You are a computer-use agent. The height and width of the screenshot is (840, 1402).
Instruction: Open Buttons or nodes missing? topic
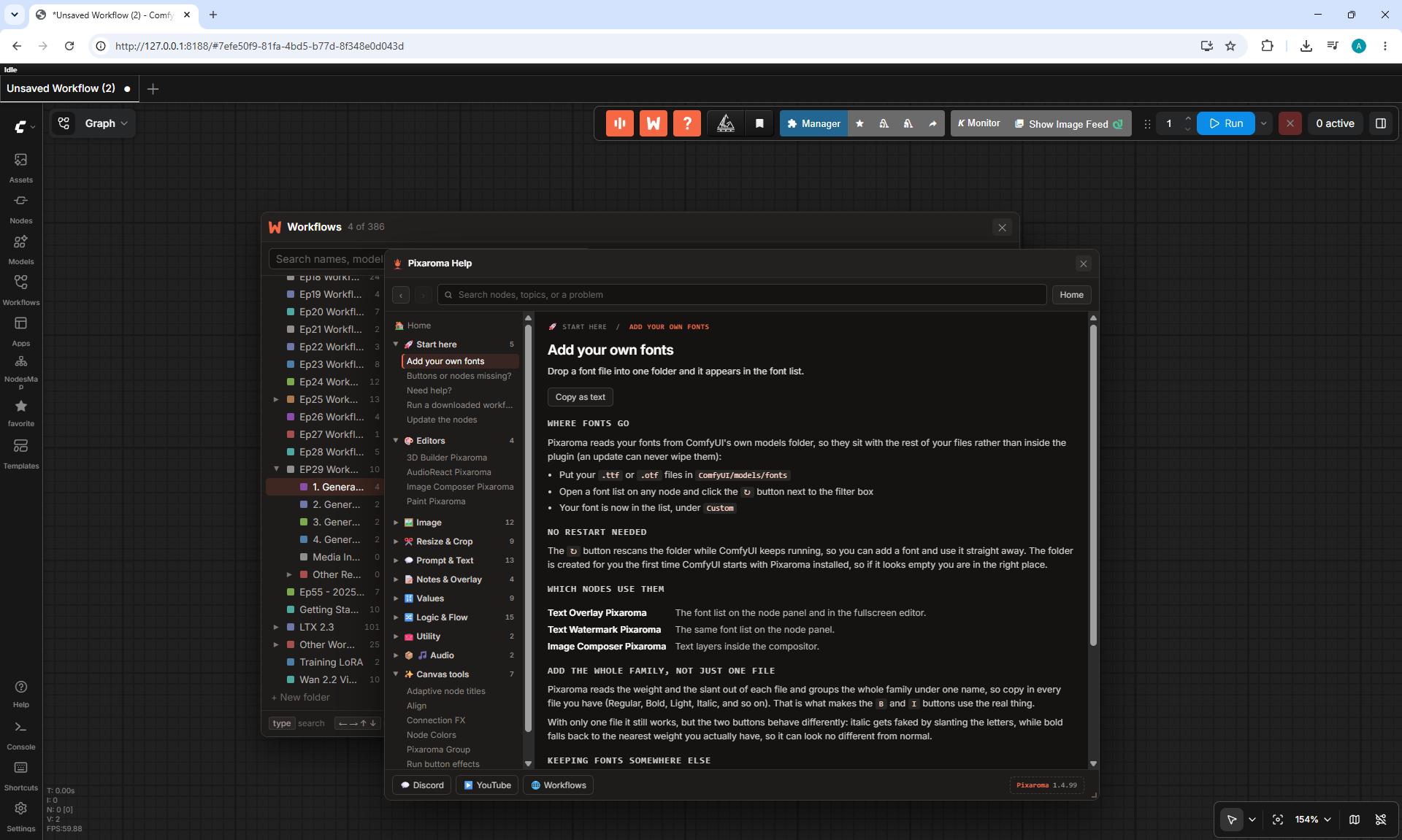point(459,376)
